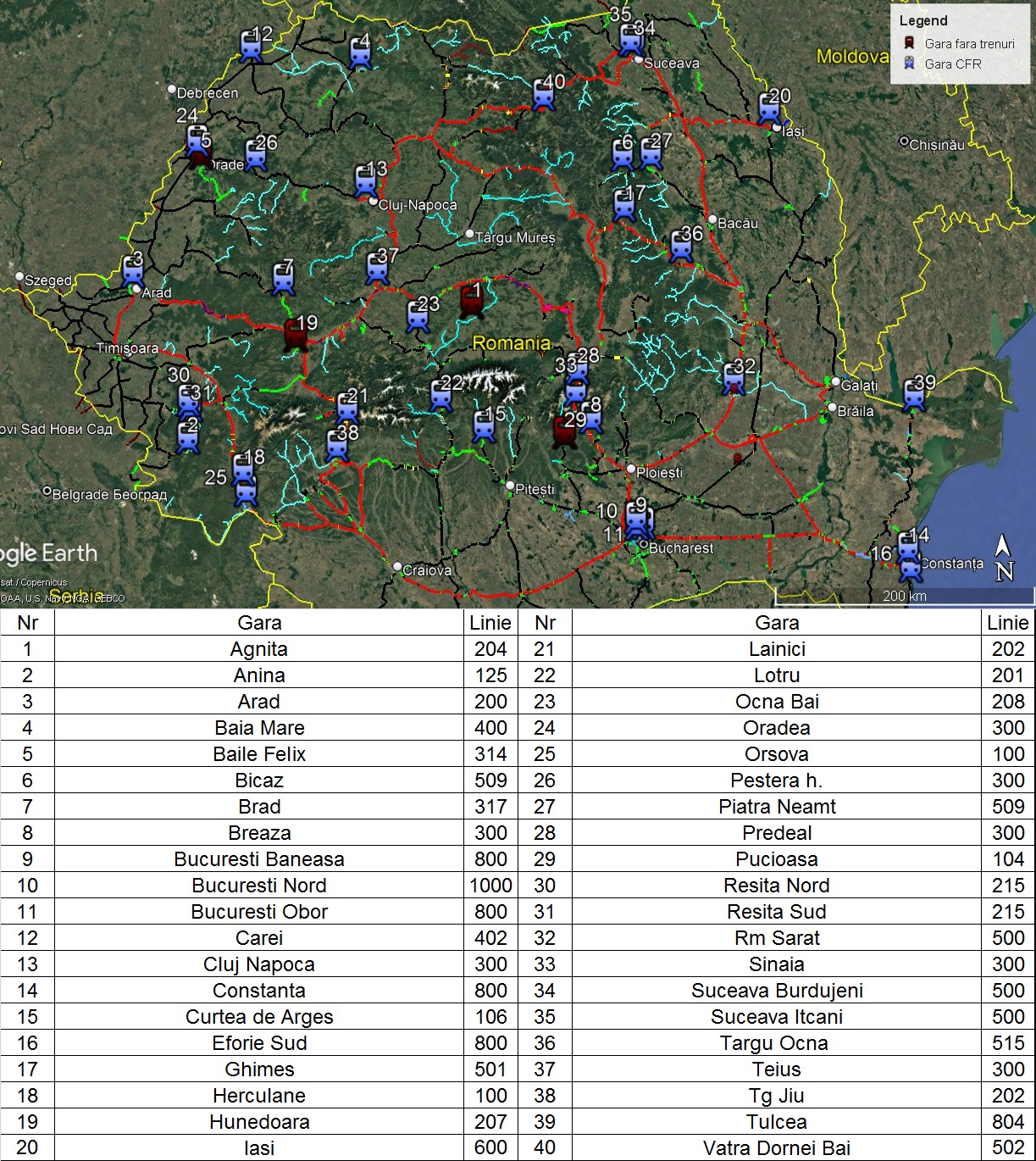Click the Teius station marker 37
1036x1161 pixels.
378,268
